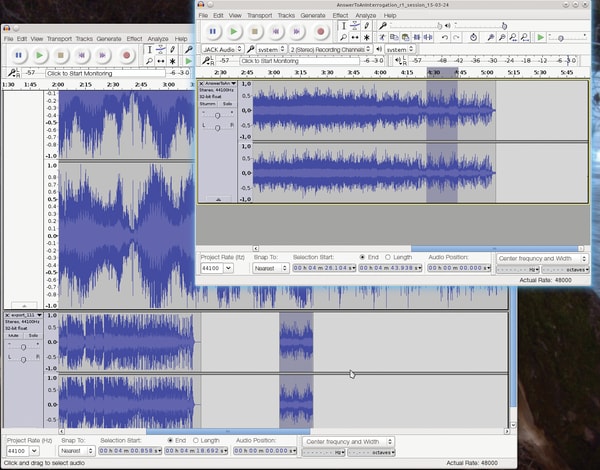600x470 pixels.
Task: Undo the last action via toolbar arrow
Action: point(444,37)
